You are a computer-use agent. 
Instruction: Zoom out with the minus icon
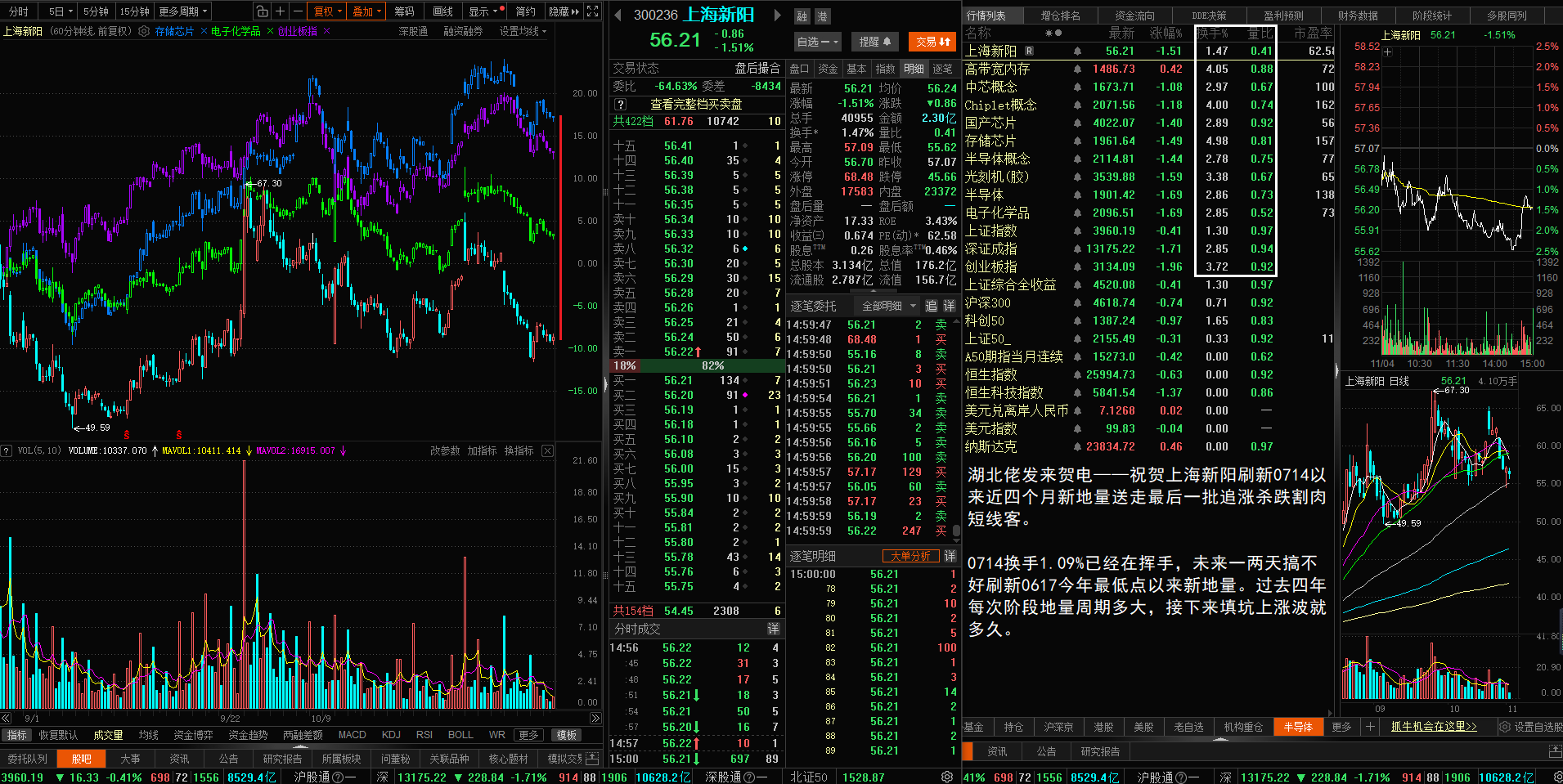click(298, 11)
